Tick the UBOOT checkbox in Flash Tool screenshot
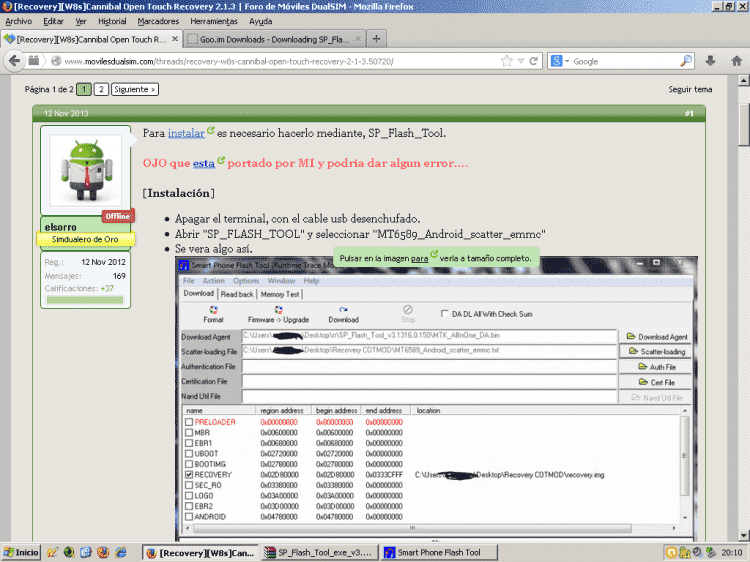Viewport: 750px width, 562px height. pyautogui.click(x=189, y=453)
